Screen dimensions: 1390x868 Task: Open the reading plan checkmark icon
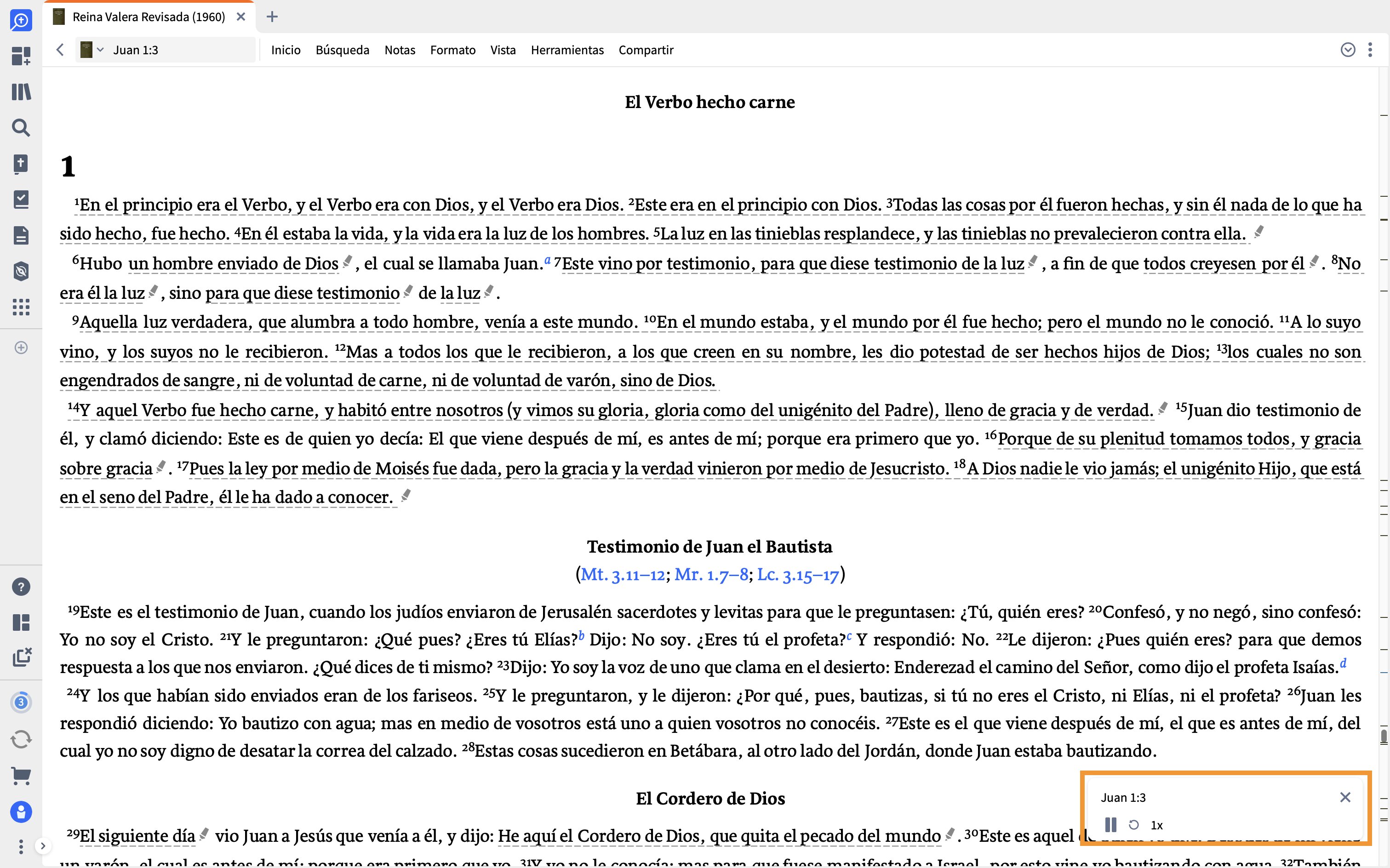tap(21, 199)
